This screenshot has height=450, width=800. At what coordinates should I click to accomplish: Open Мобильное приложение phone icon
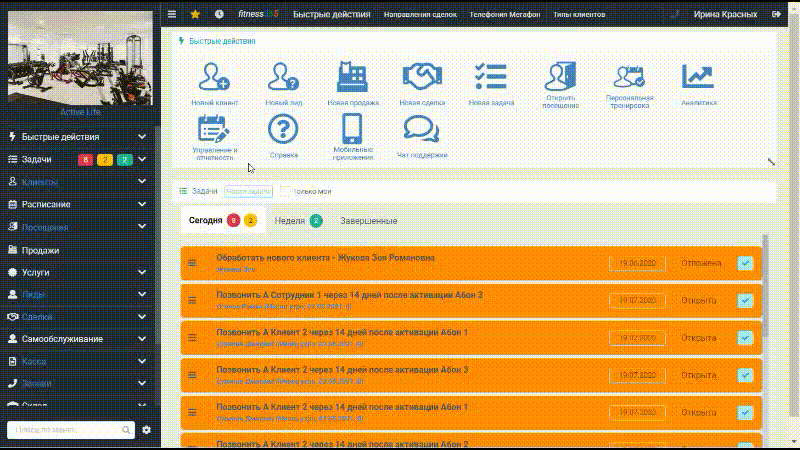click(353, 129)
